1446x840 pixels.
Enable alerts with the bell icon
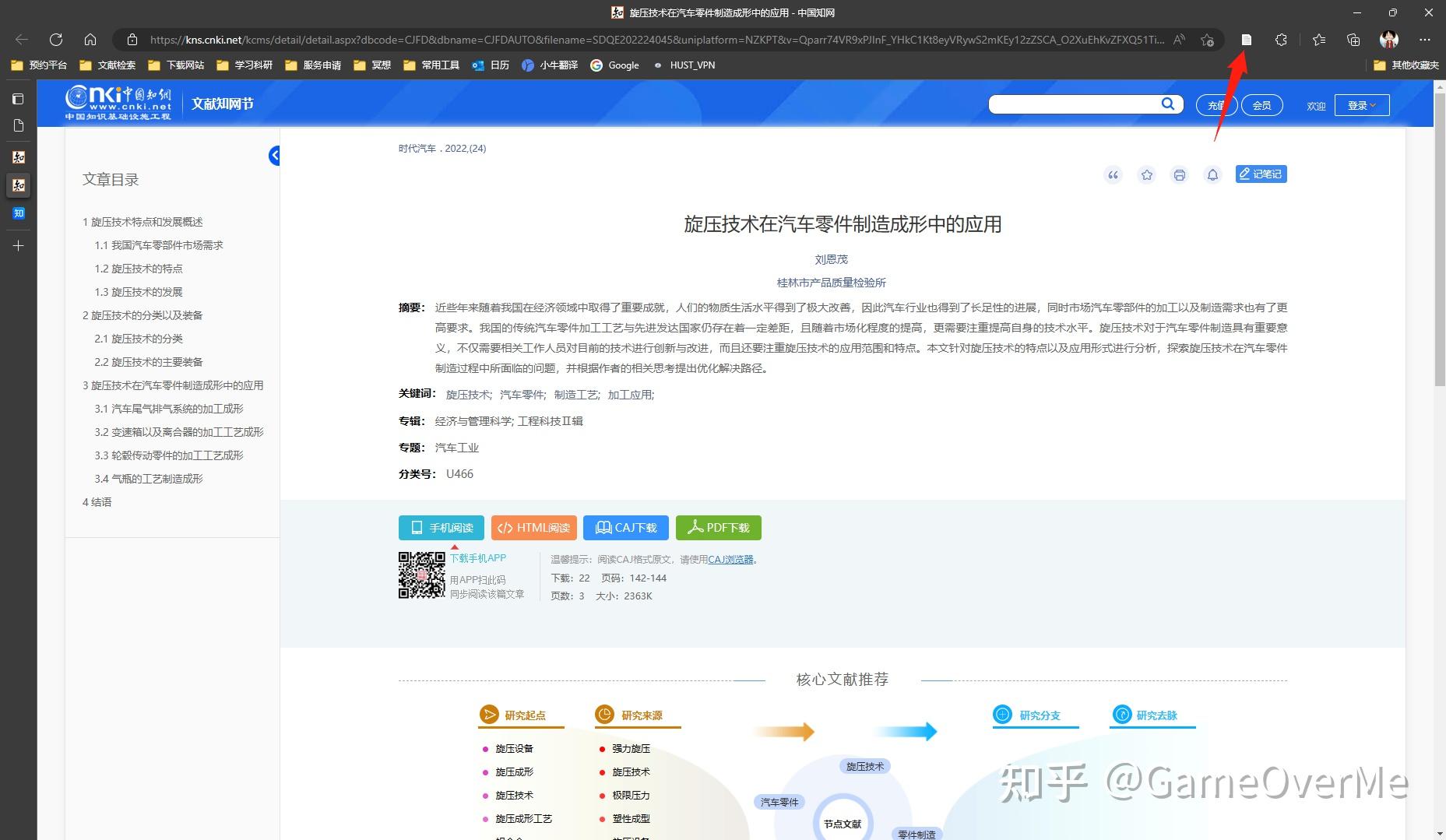pos(1212,174)
